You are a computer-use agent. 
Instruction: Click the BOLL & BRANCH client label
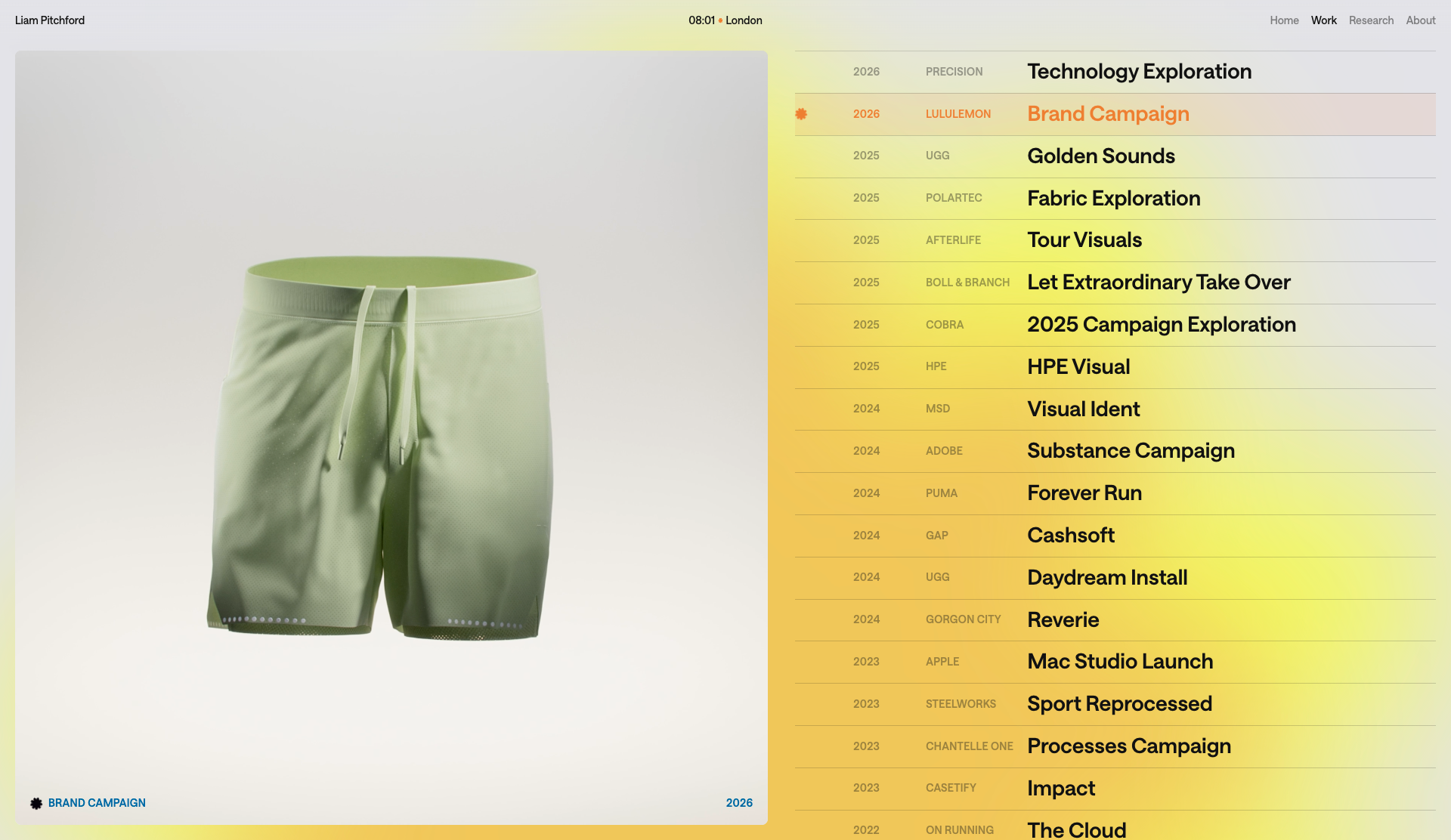pos(967,283)
